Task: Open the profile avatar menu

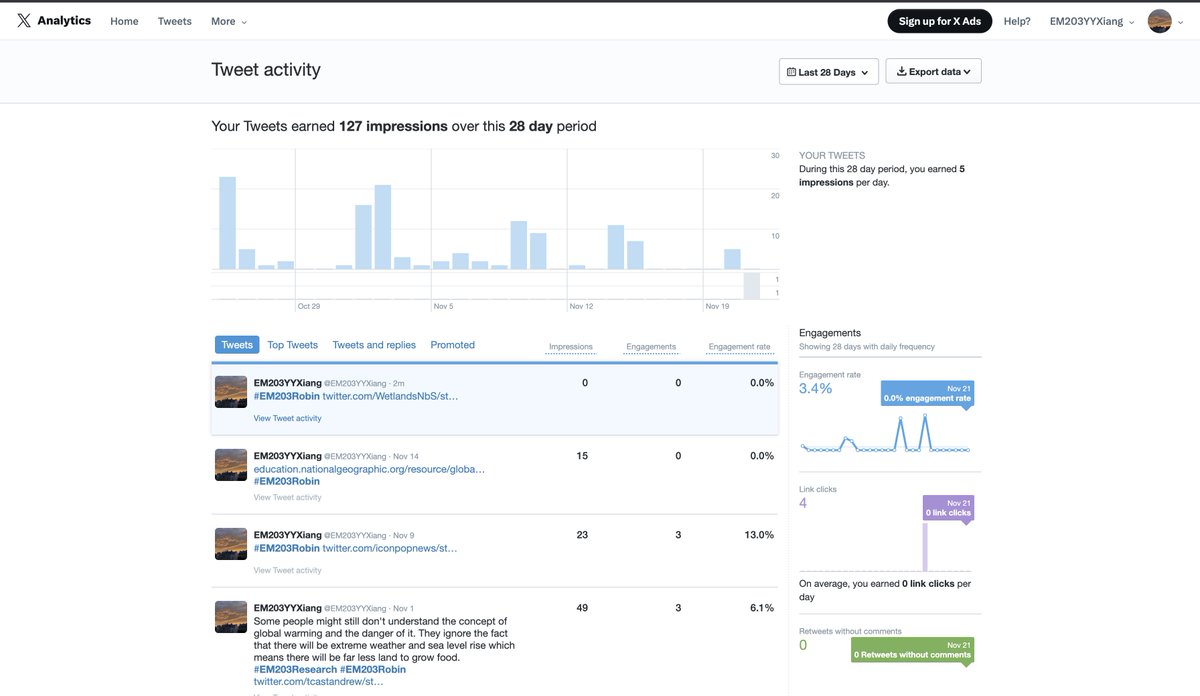Action: [1165, 21]
